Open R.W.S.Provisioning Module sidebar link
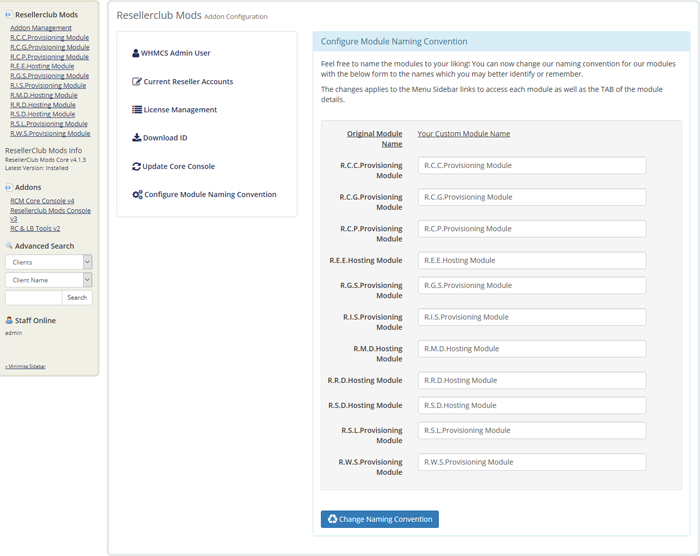The width and height of the screenshot is (700, 556). coord(50,134)
